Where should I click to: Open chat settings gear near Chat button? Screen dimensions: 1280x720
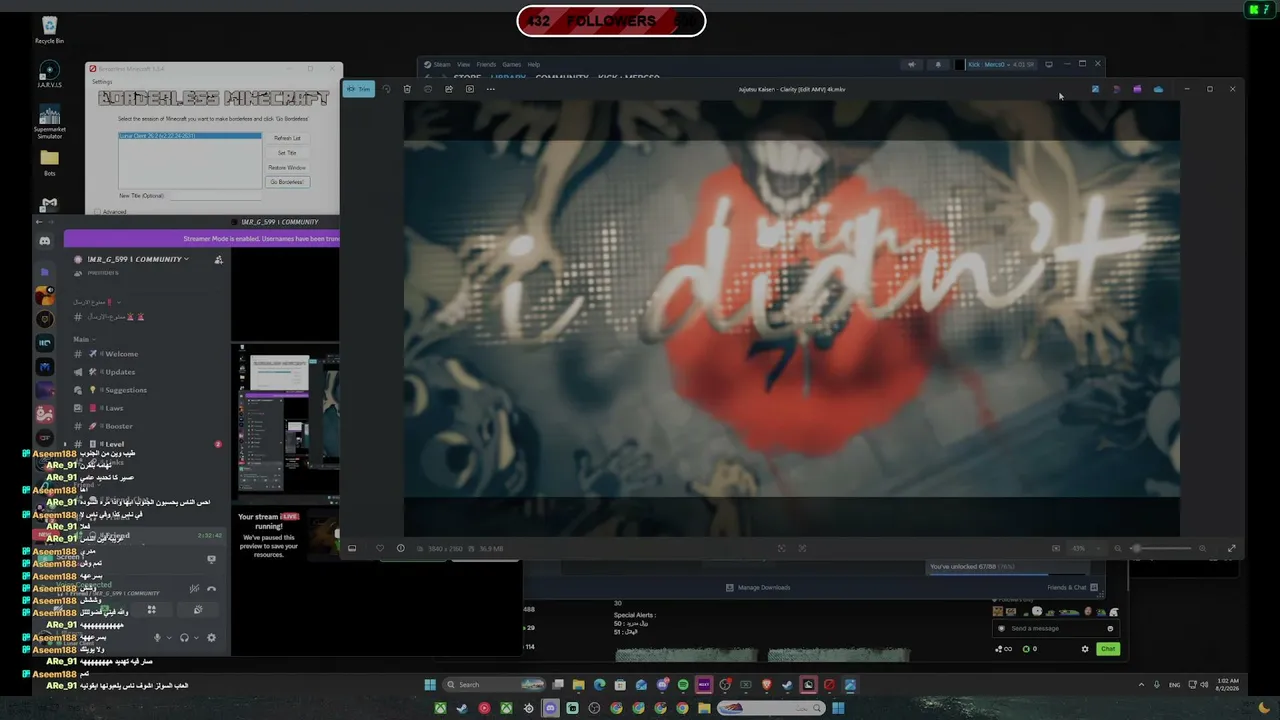[1085, 649]
